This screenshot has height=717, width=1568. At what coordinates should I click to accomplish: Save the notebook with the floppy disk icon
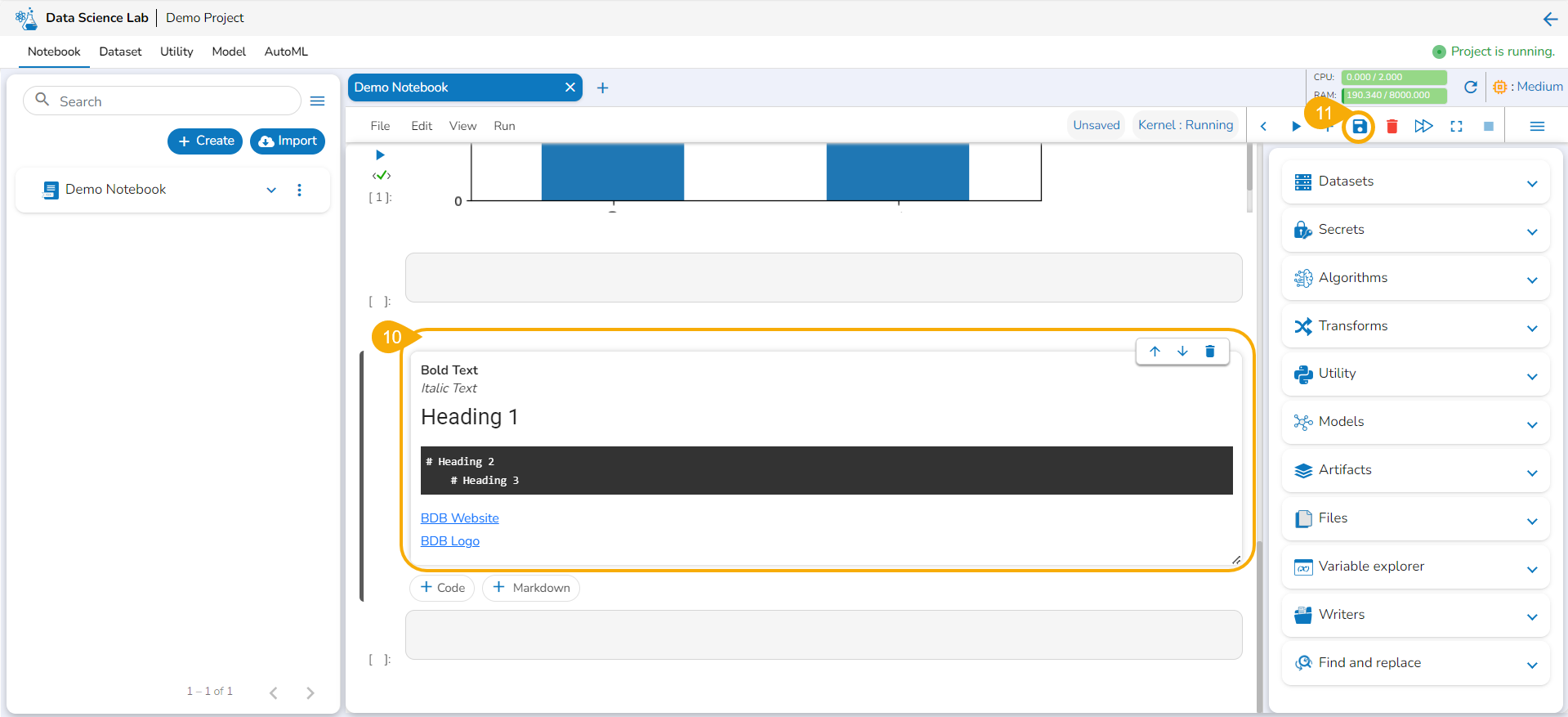(1359, 127)
